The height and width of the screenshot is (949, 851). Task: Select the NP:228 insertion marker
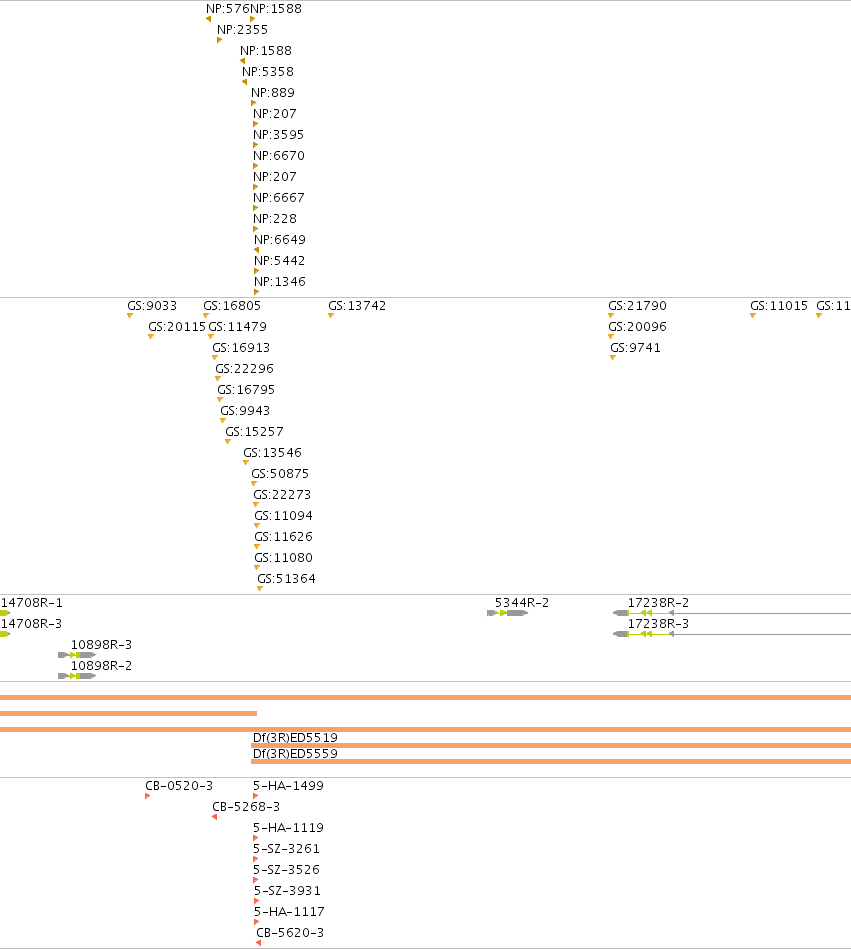tap(255, 229)
